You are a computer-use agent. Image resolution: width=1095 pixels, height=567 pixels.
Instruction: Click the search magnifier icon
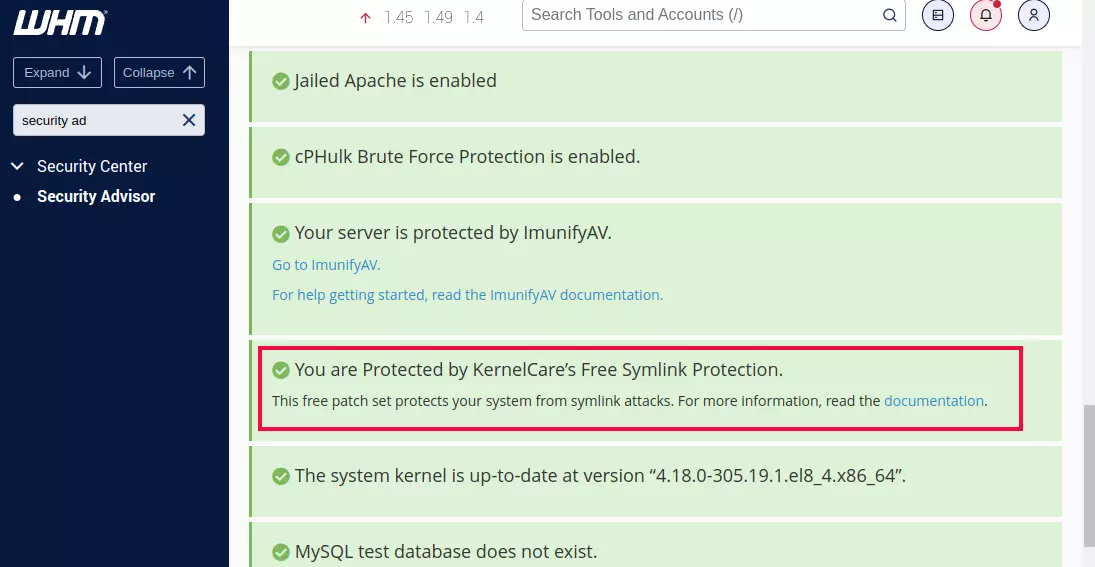[890, 15]
